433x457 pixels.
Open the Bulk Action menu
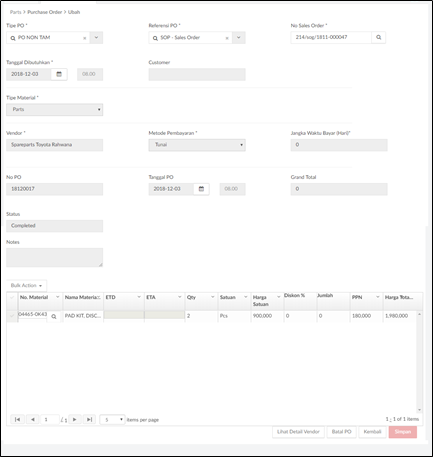tap(26, 286)
